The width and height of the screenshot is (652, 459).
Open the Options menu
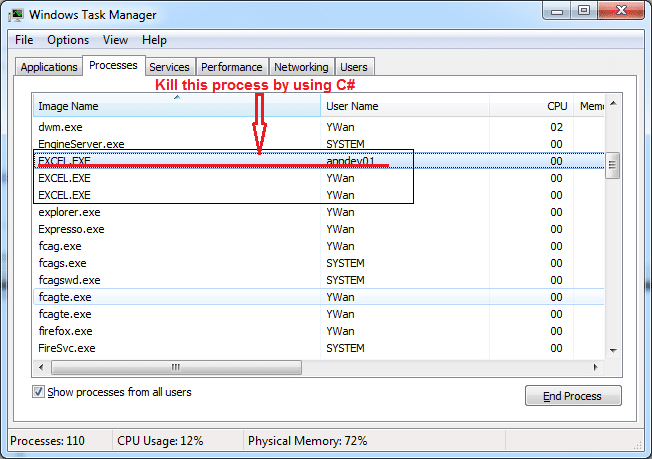pos(68,40)
